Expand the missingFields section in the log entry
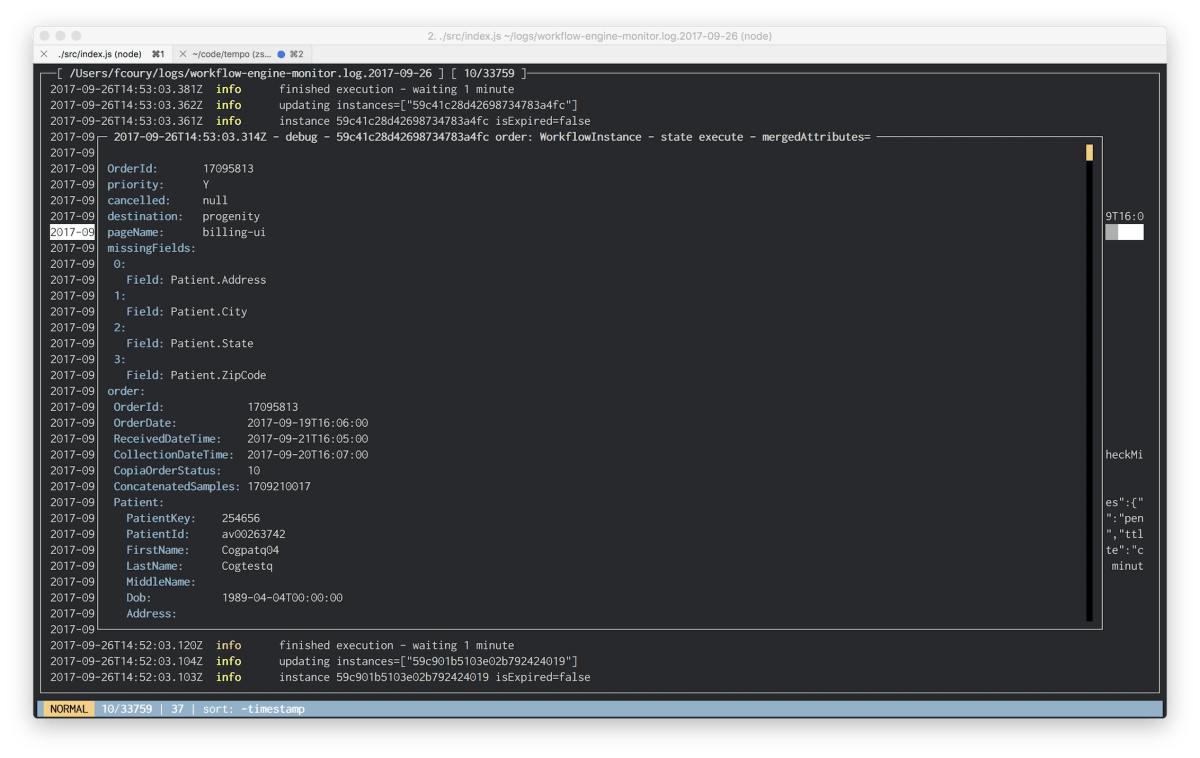Screen dimensions: 1200x758 point(150,247)
